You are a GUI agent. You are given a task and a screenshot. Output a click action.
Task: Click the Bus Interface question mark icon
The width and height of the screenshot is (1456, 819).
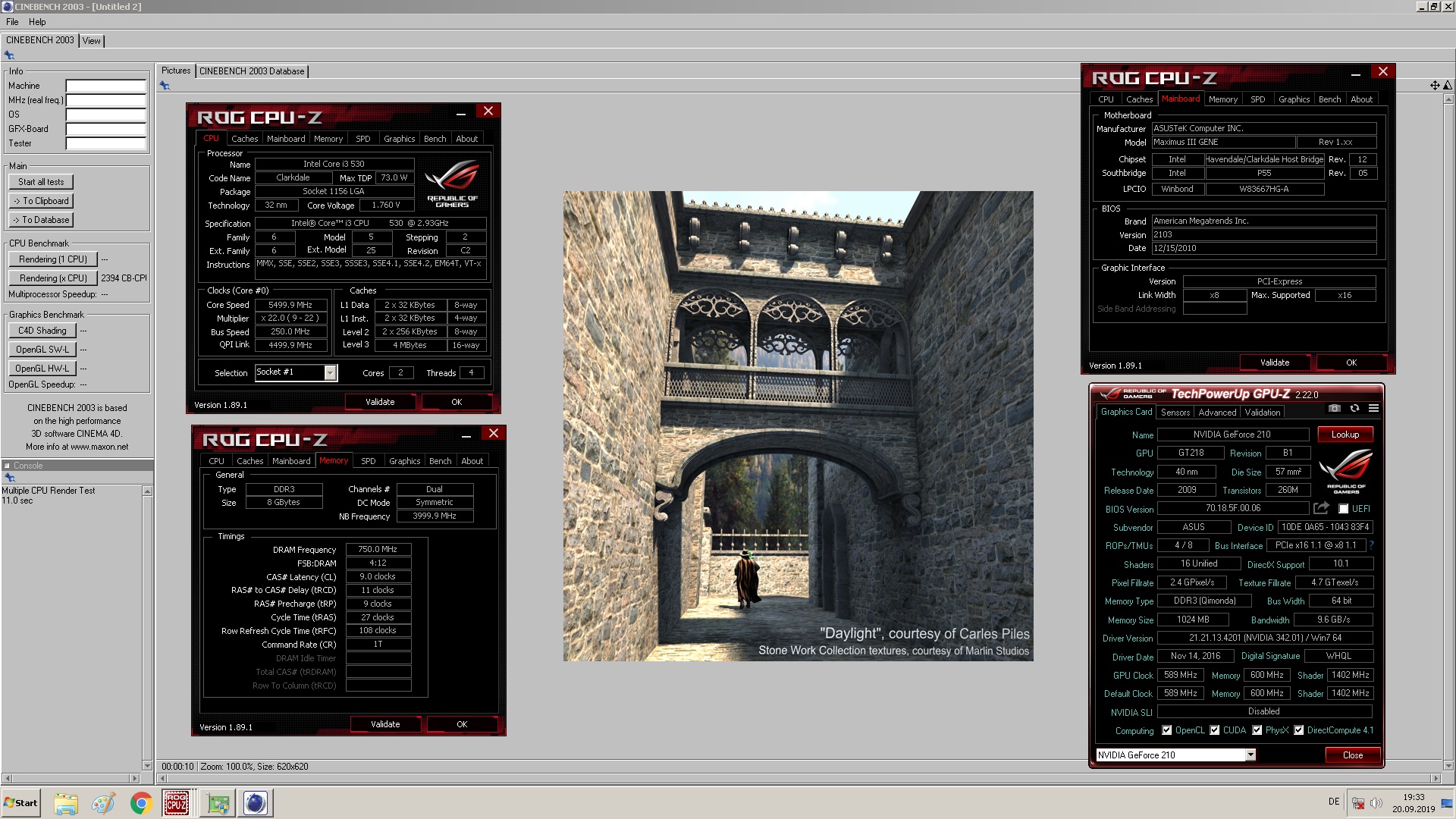pyautogui.click(x=1371, y=545)
